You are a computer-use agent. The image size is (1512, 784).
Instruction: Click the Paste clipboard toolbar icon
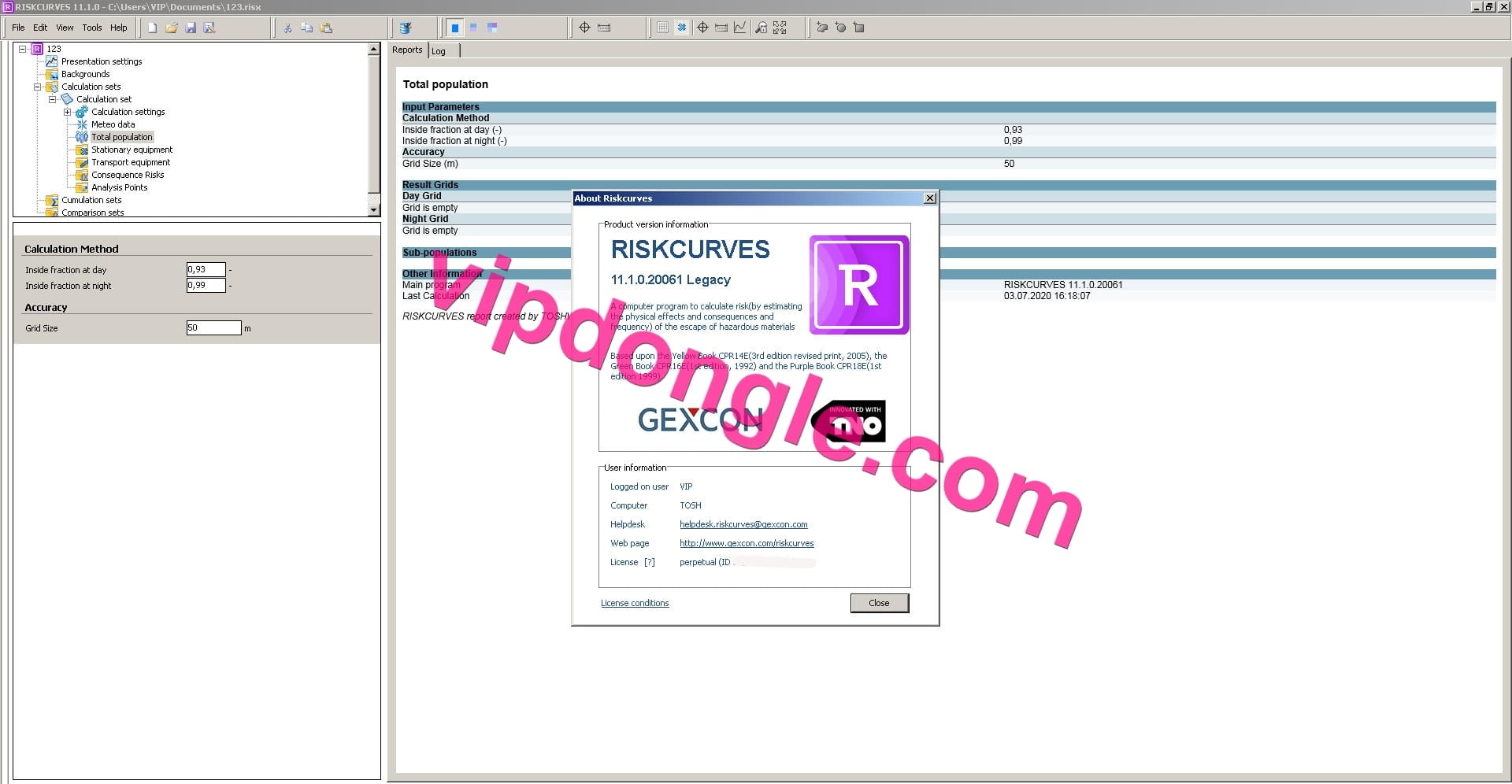[326, 28]
